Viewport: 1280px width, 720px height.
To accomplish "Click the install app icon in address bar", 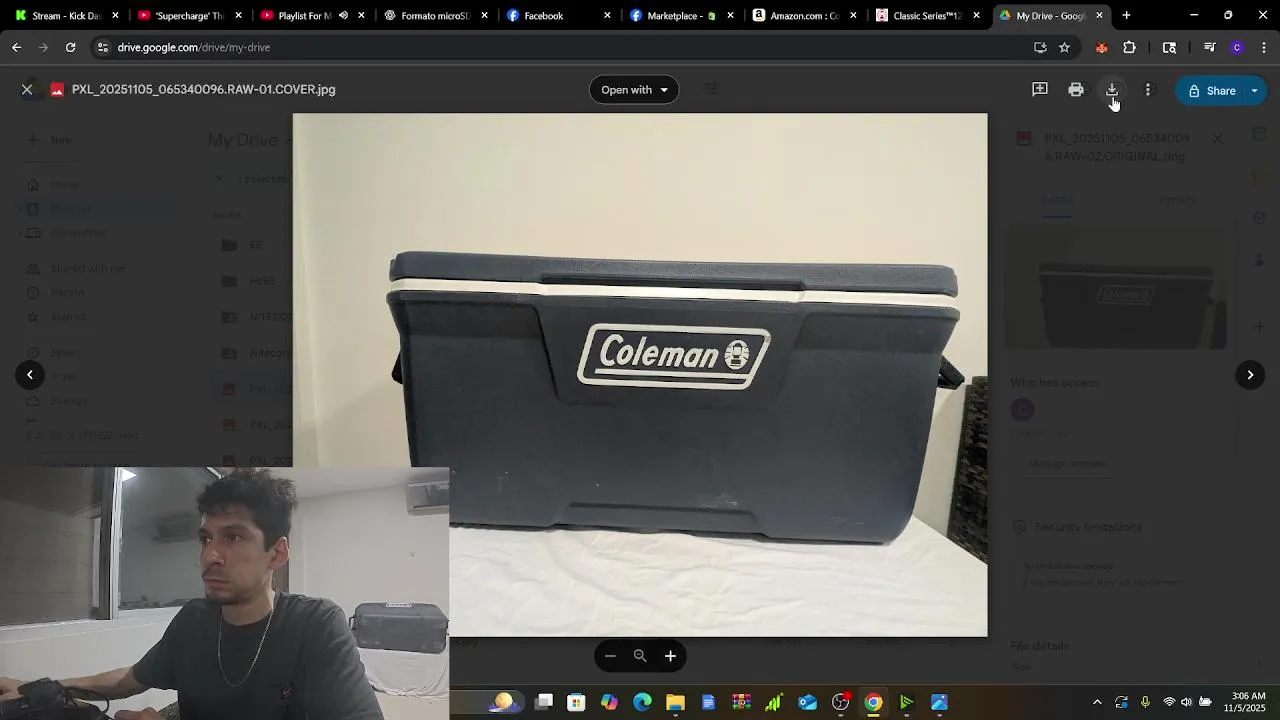I will (1040, 47).
